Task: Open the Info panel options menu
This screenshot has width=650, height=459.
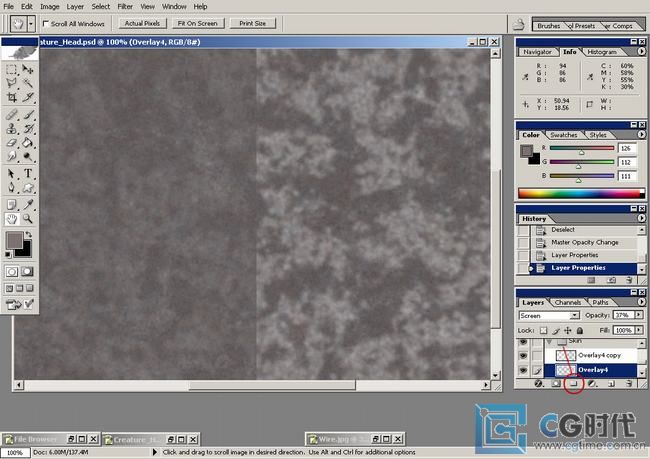Action: coord(641,51)
